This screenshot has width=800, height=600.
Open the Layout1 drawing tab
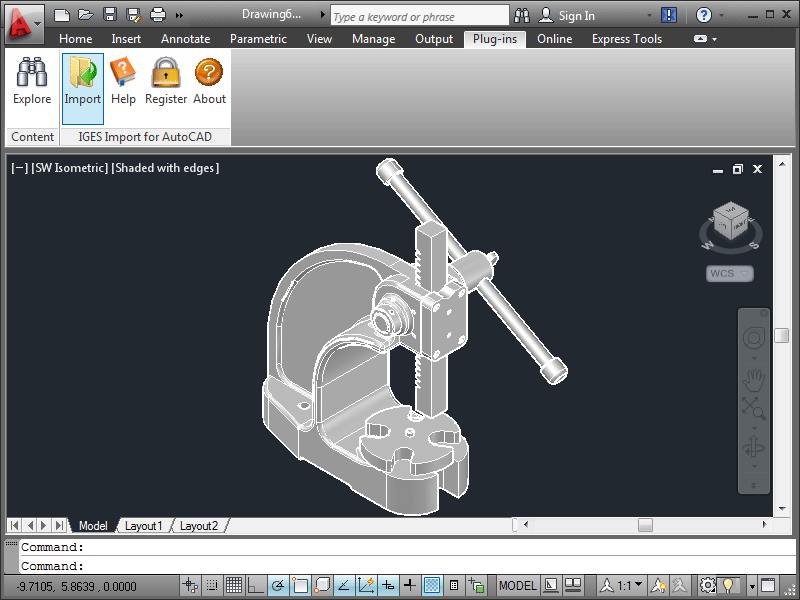143,526
